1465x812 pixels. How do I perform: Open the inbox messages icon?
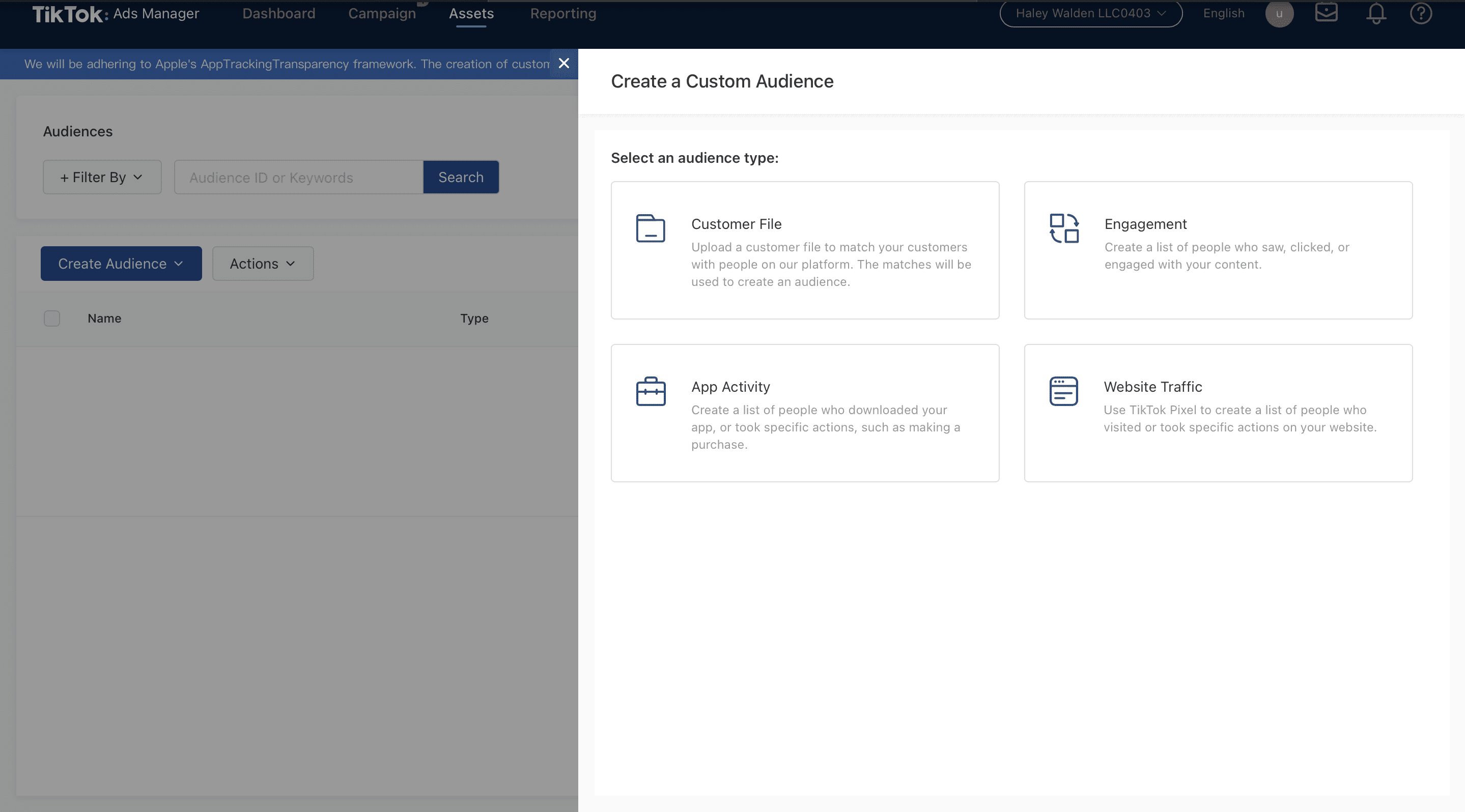(1326, 13)
